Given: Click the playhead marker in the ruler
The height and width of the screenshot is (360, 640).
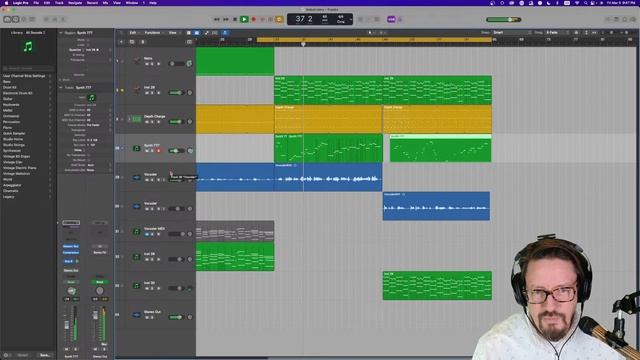Looking at the screenshot, I should (x=303, y=44).
